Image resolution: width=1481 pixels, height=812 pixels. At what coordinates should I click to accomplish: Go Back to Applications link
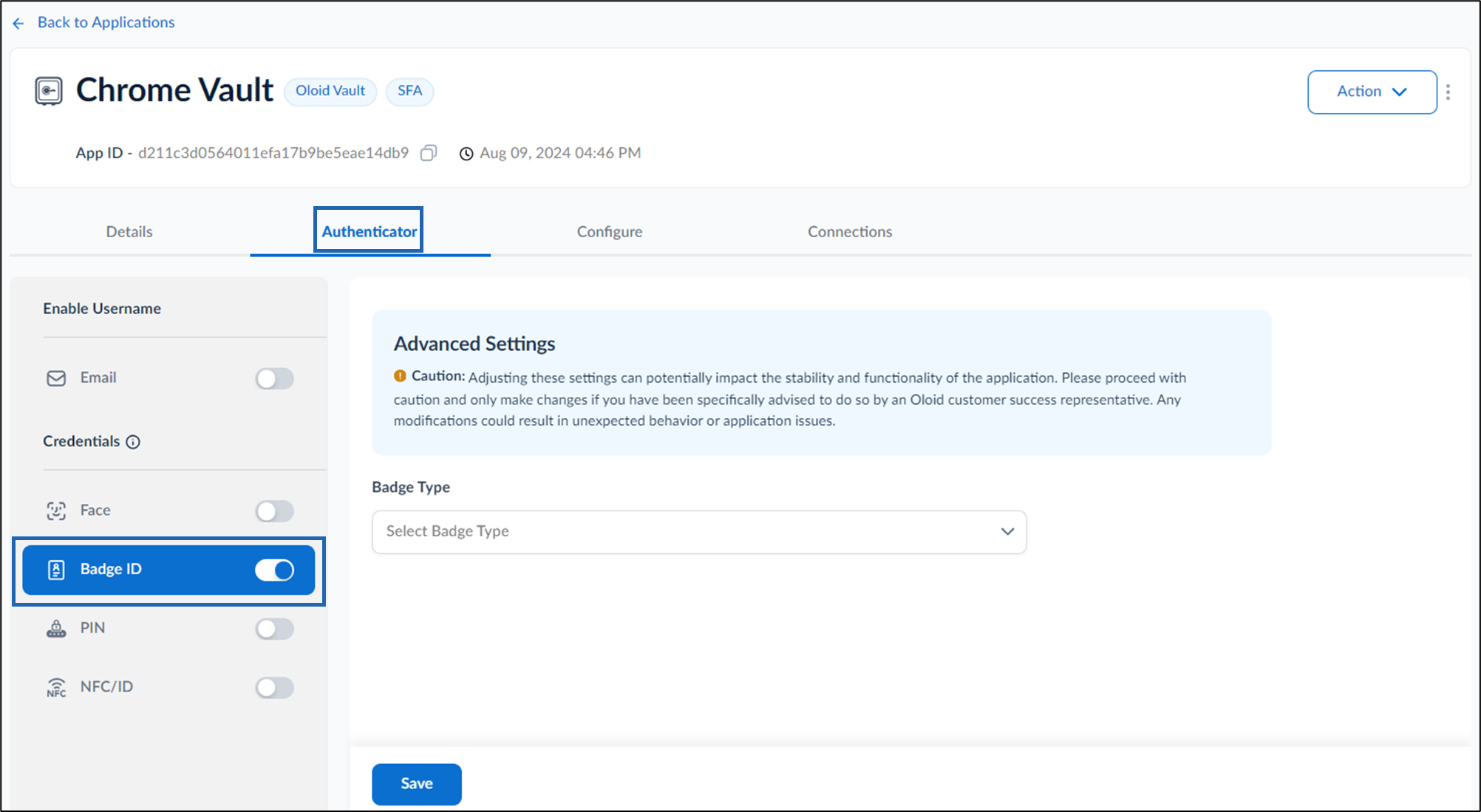(x=106, y=23)
